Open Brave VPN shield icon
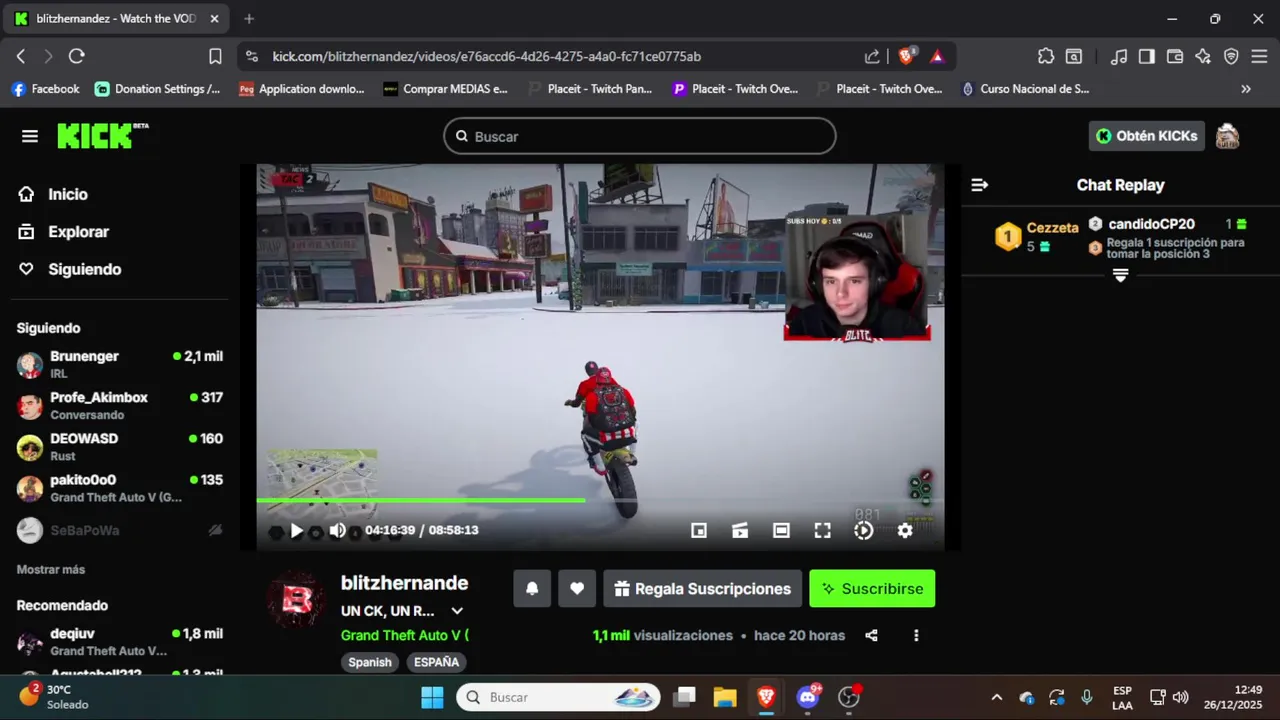 point(1231,57)
